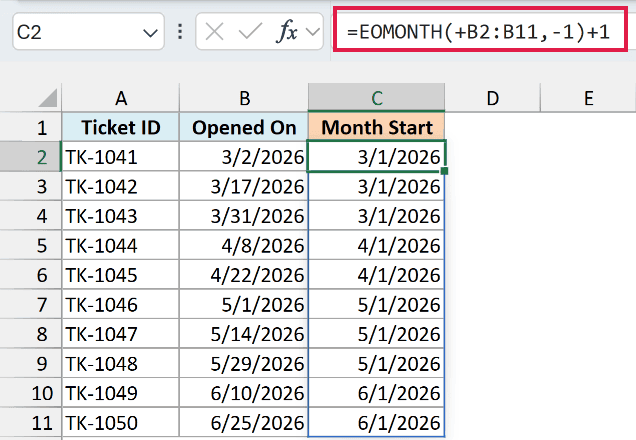Select the Opened On date 4/8/2026
The height and width of the screenshot is (440, 636).
[244, 245]
